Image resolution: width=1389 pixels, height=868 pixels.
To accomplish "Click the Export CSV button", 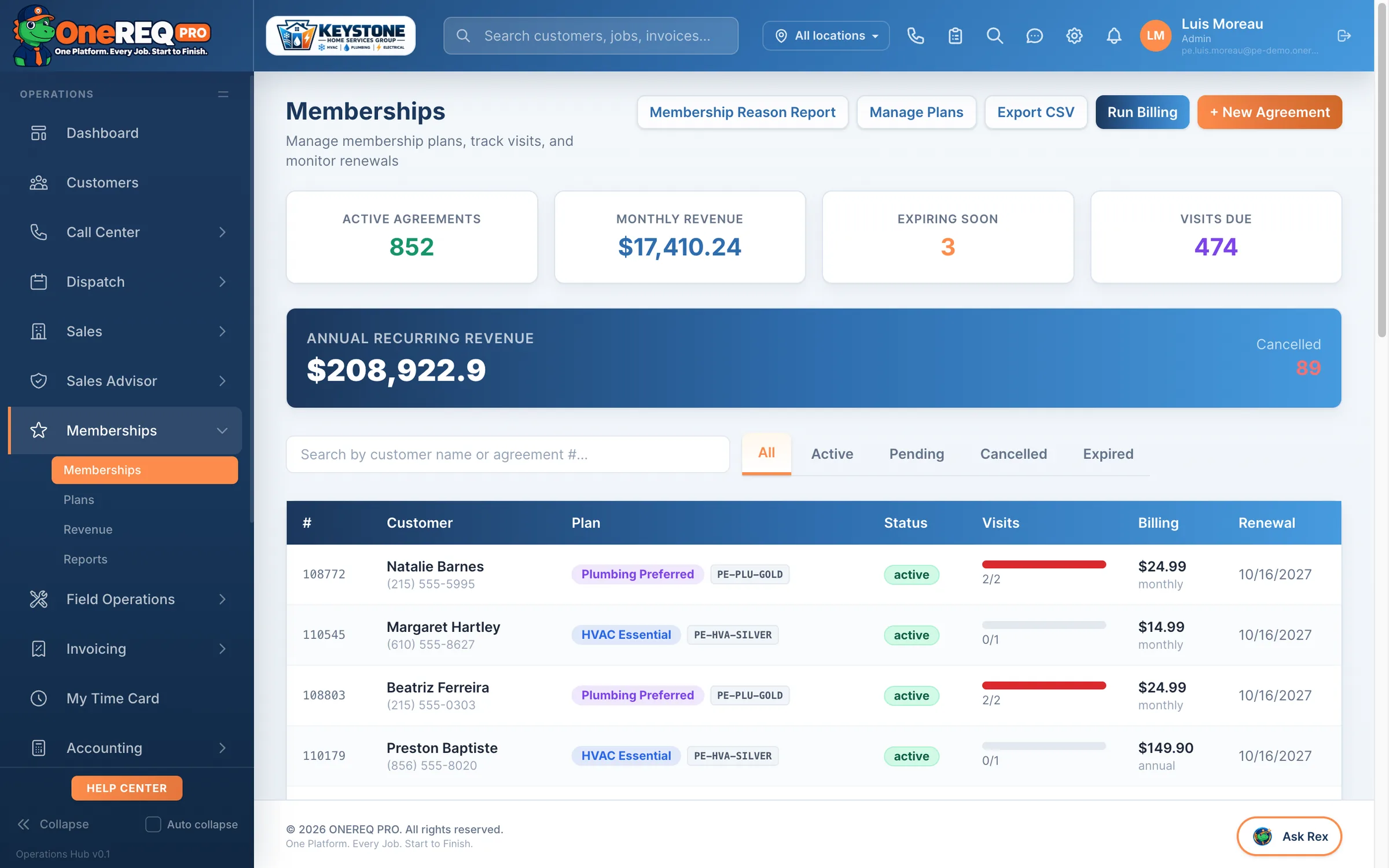I will point(1036,112).
